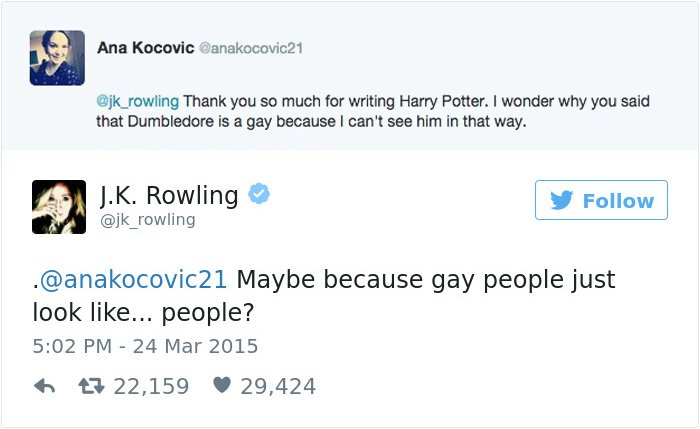Open J.K. Rowling's profile picture
Viewport: 700px width, 429px height.
58,205
